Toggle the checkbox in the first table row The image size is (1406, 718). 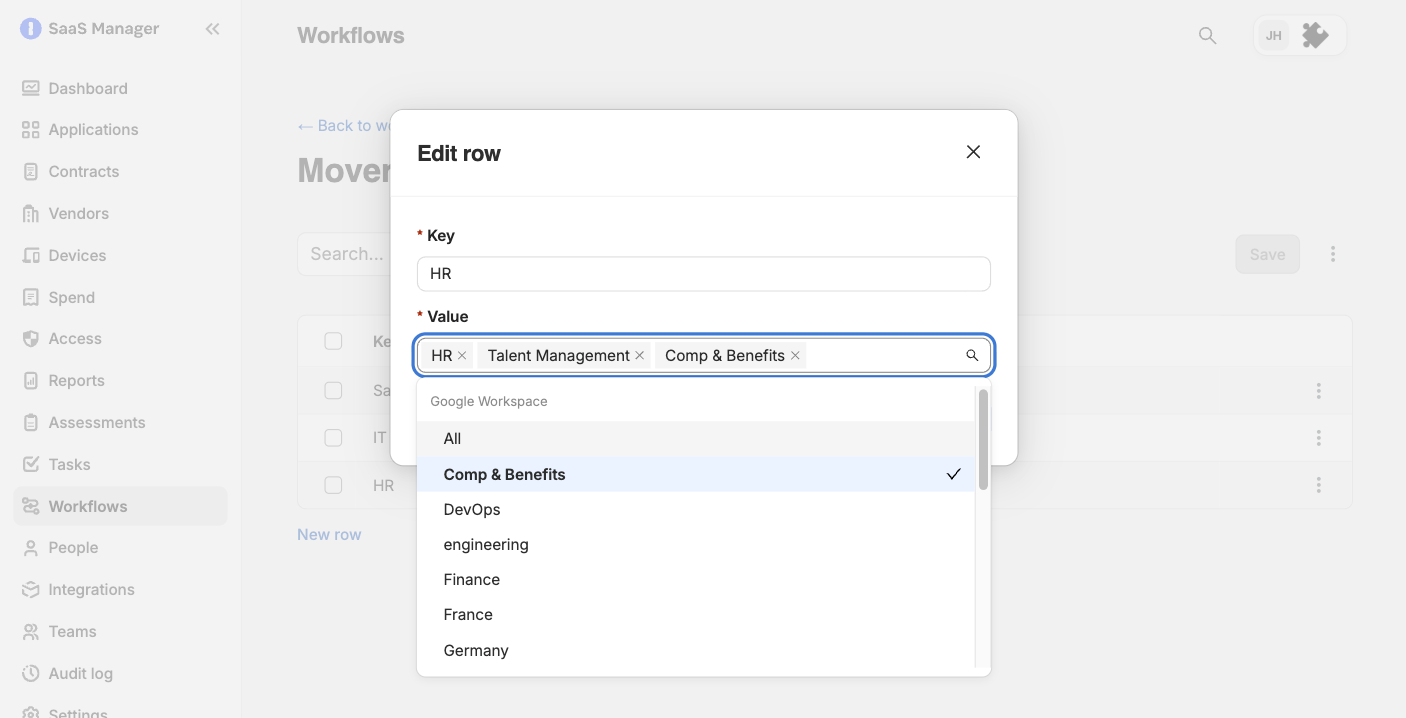(x=333, y=390)
